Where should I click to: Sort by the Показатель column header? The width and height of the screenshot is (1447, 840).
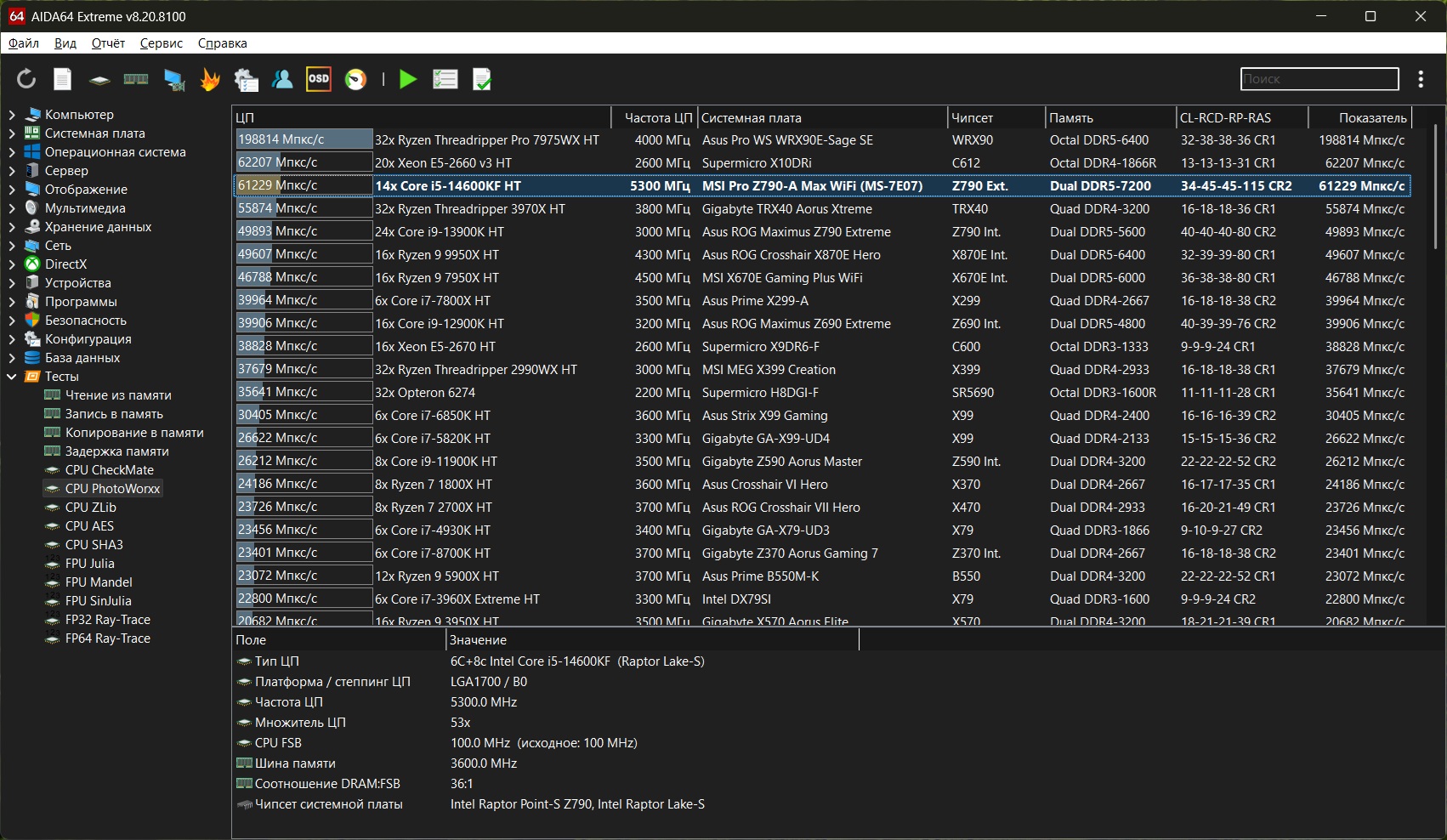point(1360,117)
